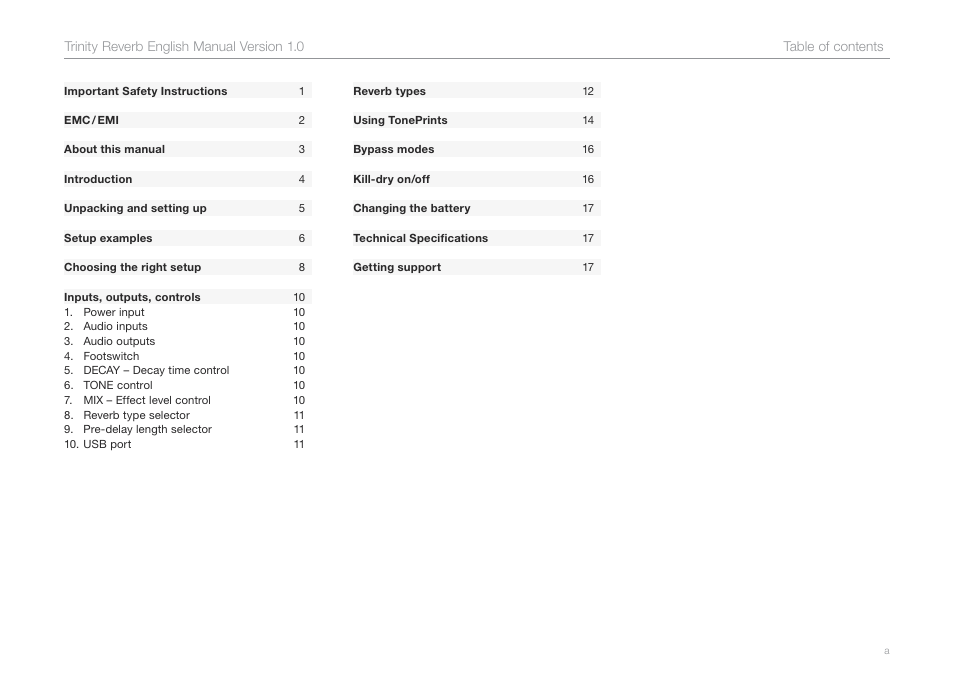Click page number 14 beside Using TonePrints

[x=588, y=120]
